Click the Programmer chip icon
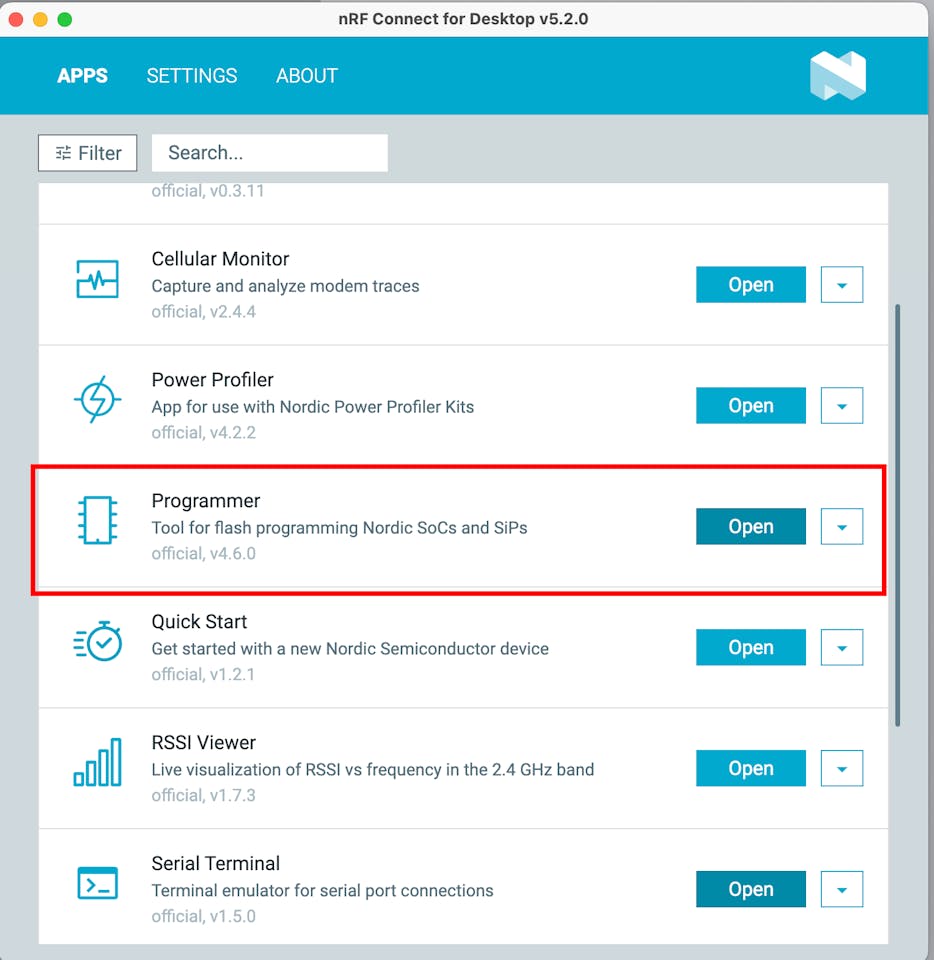This screenshot has height=960, width=934. (97, 520)
